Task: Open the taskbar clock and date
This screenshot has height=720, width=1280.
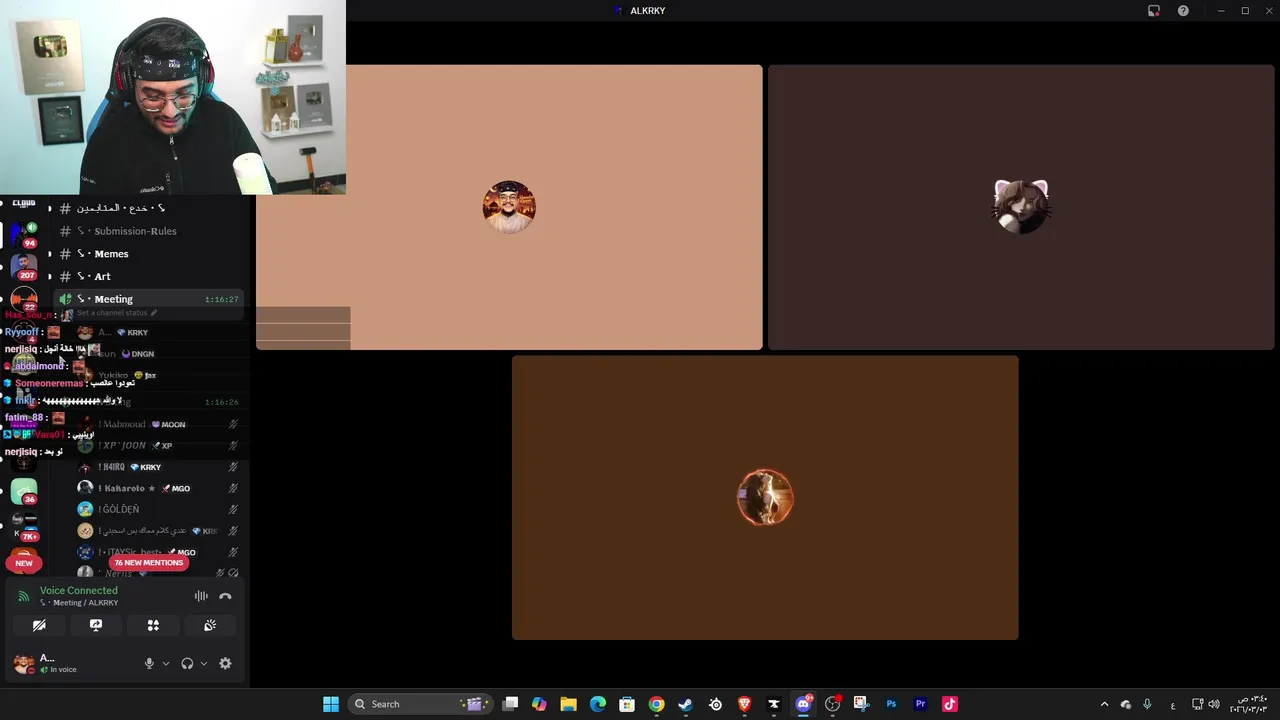Action: click(1247, 704)
